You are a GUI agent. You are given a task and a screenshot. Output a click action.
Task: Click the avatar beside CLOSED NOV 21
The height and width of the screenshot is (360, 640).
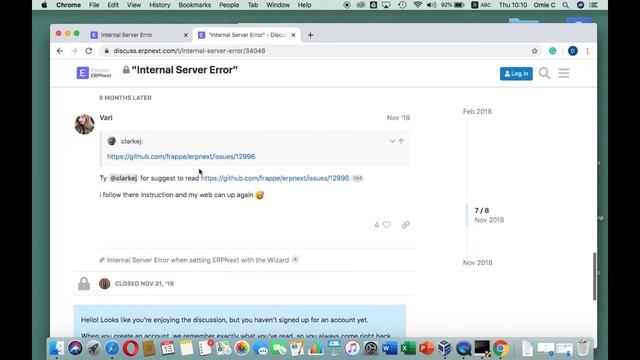pyautogui.click(x=104, y=283)
